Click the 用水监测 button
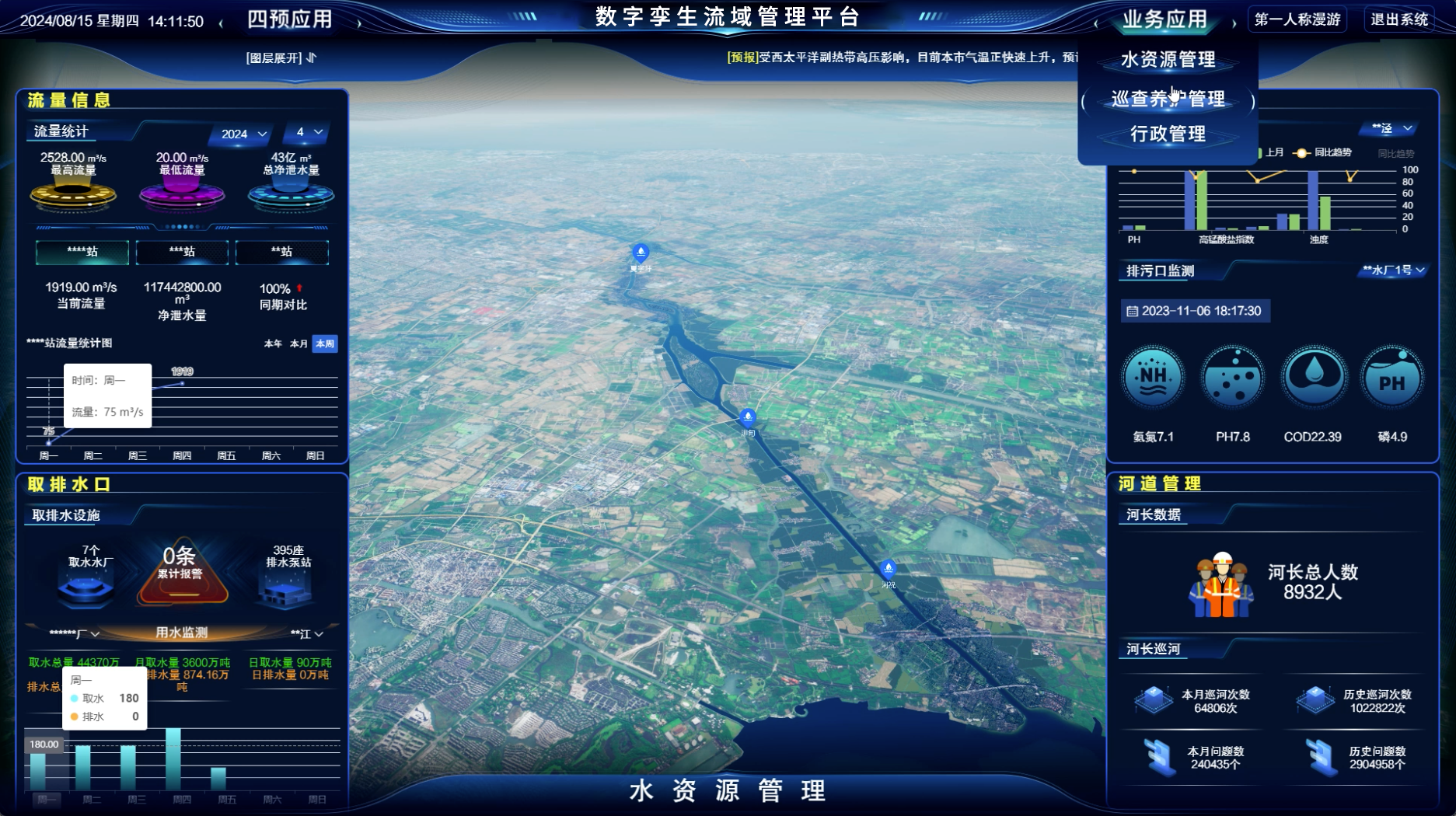This screenshot has height=816, width=1456. tap(182, 633)
